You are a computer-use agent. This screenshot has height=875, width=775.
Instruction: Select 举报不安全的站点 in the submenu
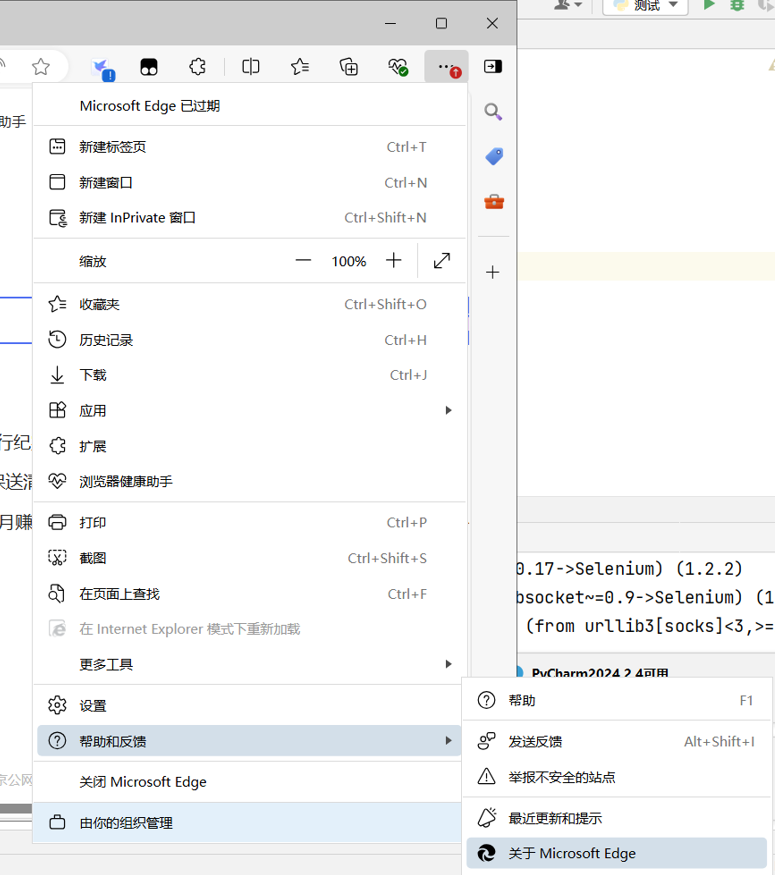[x=617, y=777]
